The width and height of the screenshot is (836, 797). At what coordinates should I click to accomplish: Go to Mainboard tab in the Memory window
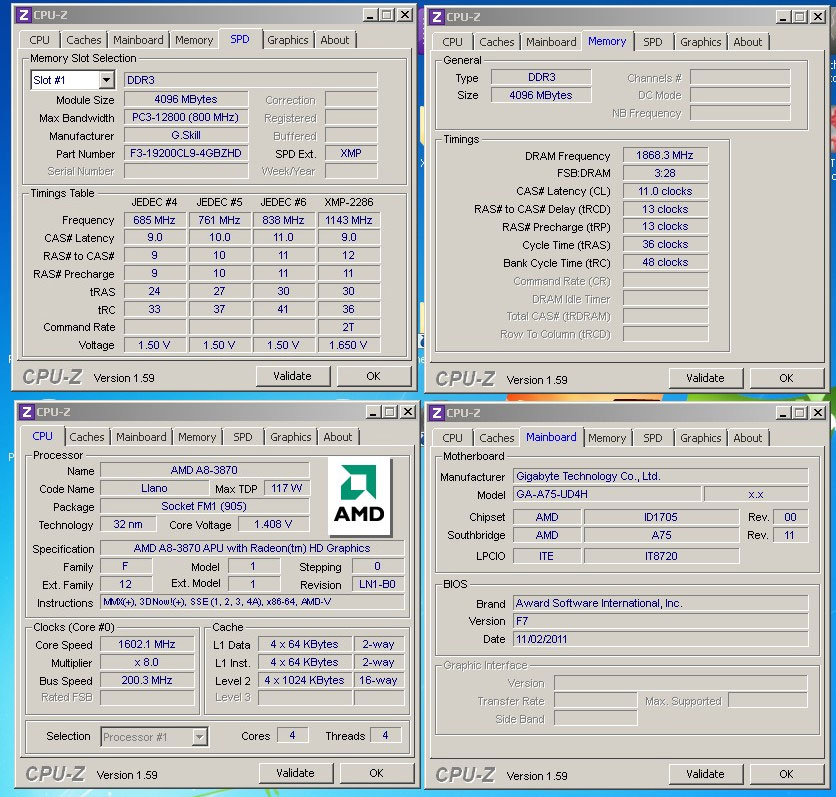[x=551, y=42]
